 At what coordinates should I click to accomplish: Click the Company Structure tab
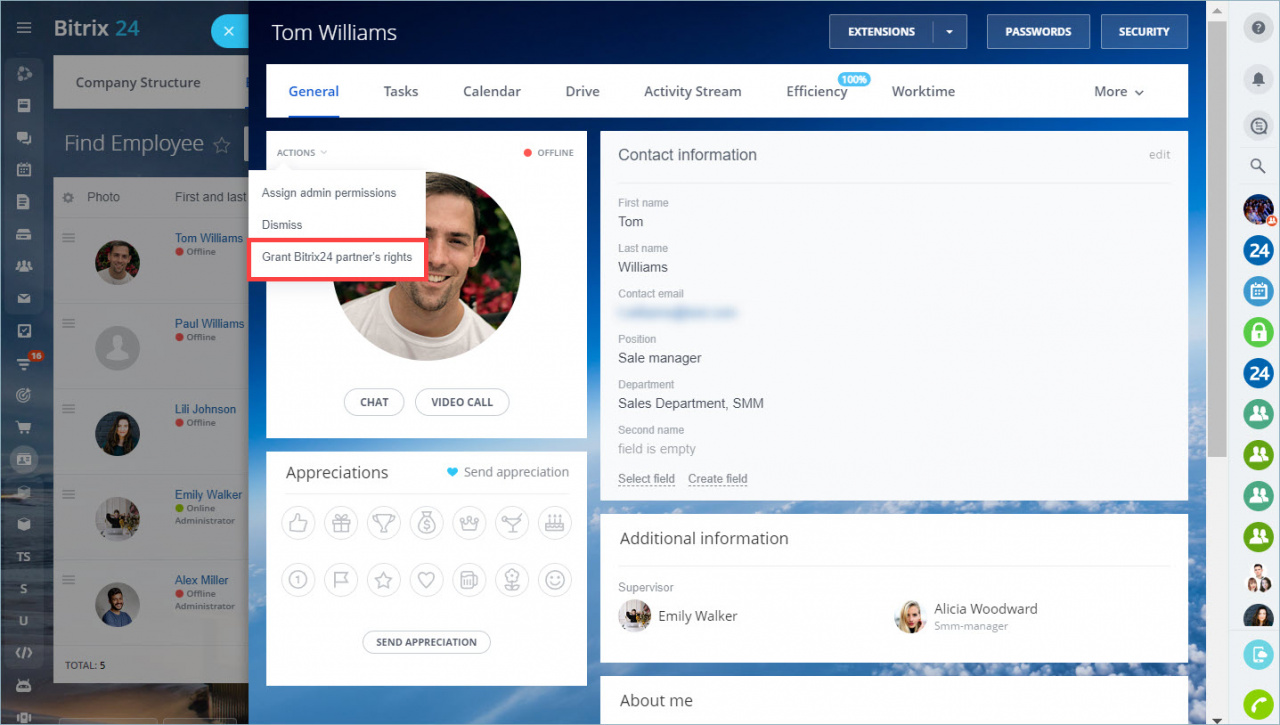(138, 83)
